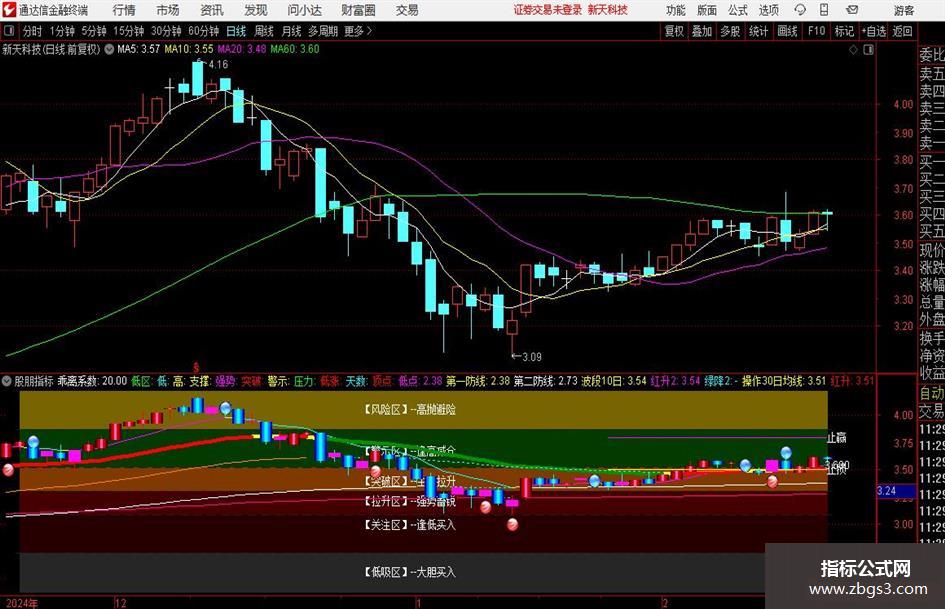Click the 证券交易未登录 login link

(548, 10)
